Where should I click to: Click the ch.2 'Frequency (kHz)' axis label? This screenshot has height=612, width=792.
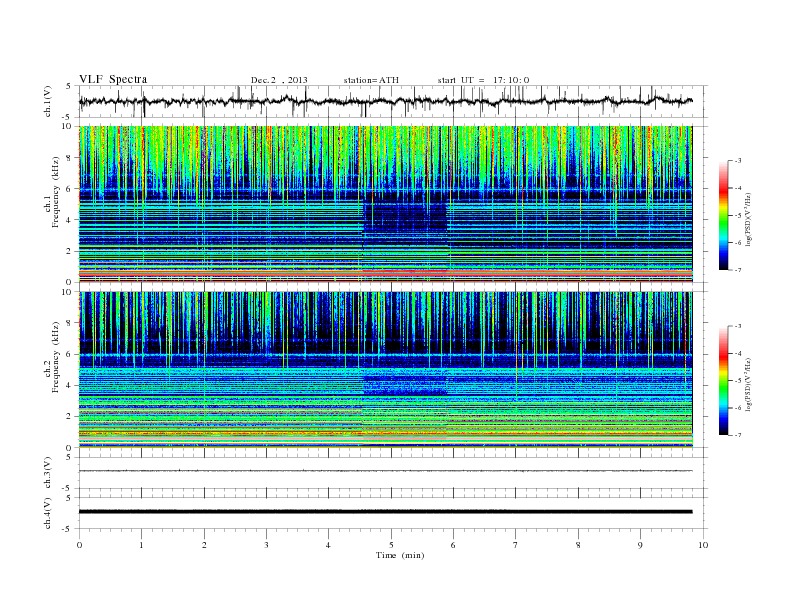coord(55,356)
